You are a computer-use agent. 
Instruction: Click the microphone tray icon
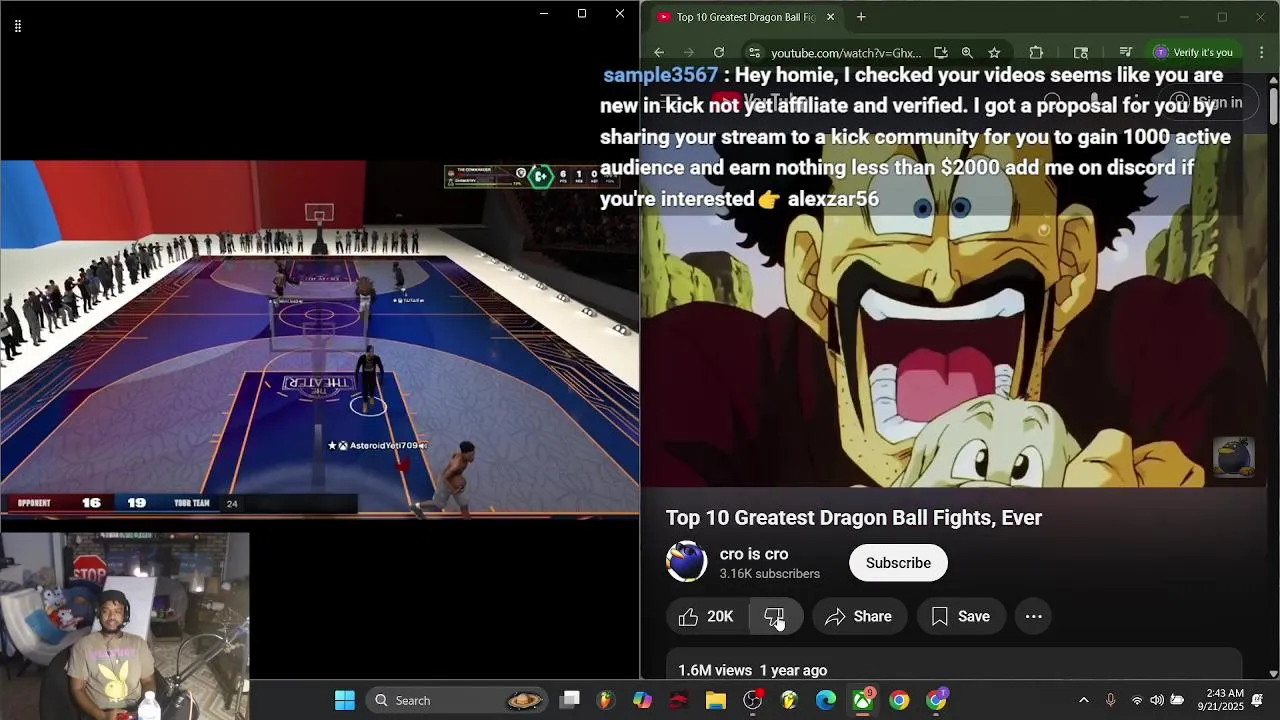(x=1110, y=701)
